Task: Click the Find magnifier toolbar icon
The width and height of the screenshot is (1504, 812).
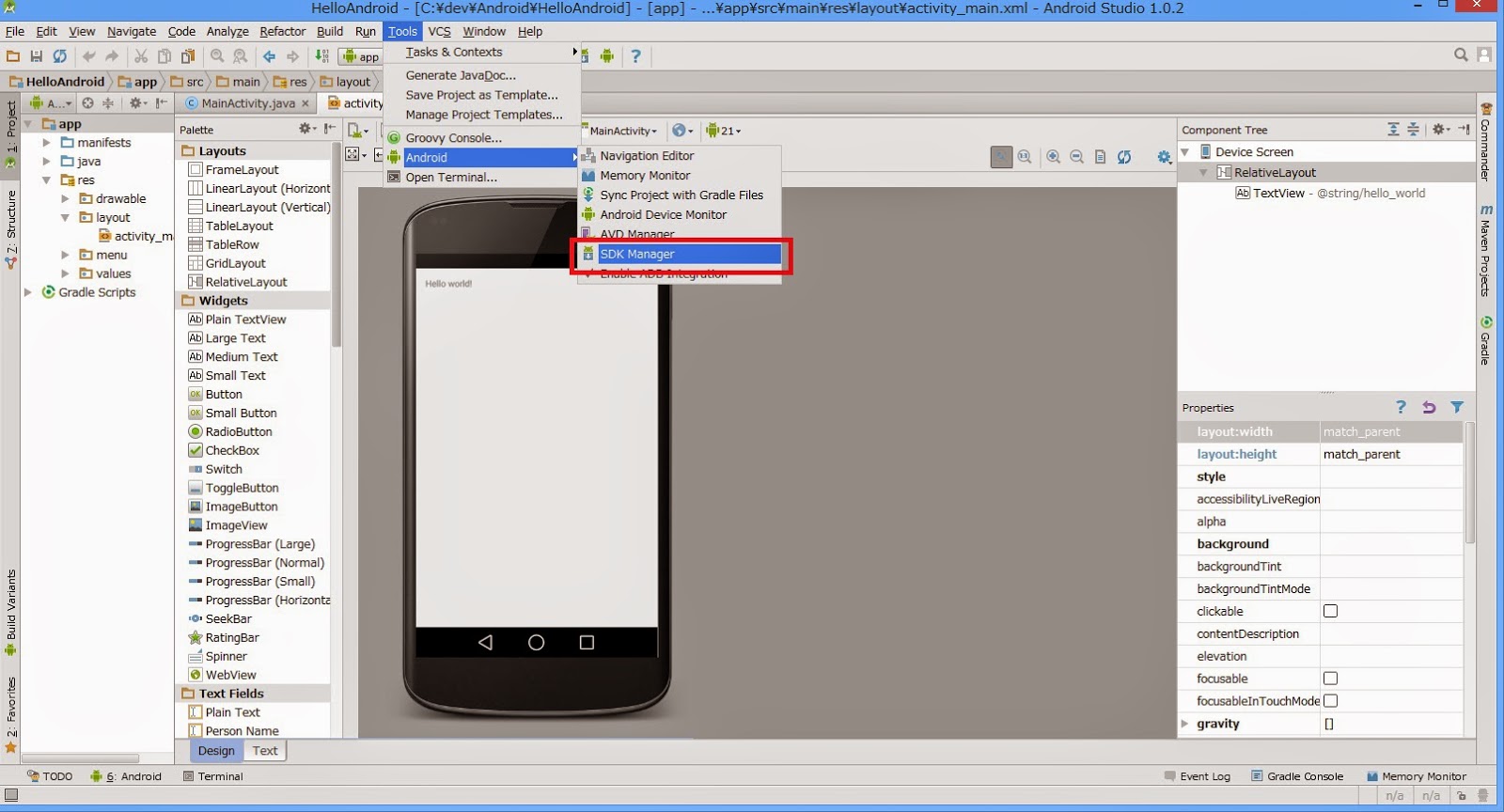Action: click(217, 56)
